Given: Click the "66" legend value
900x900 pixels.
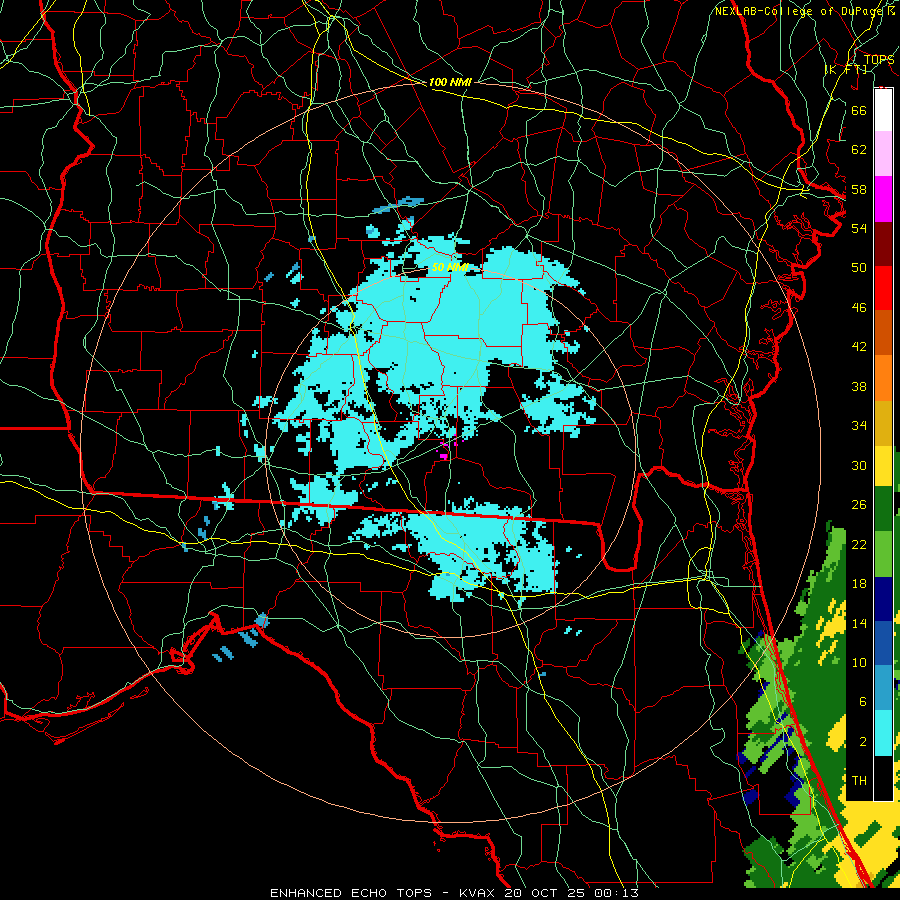Looking at the screenshot, I should (x=859, y=110).
